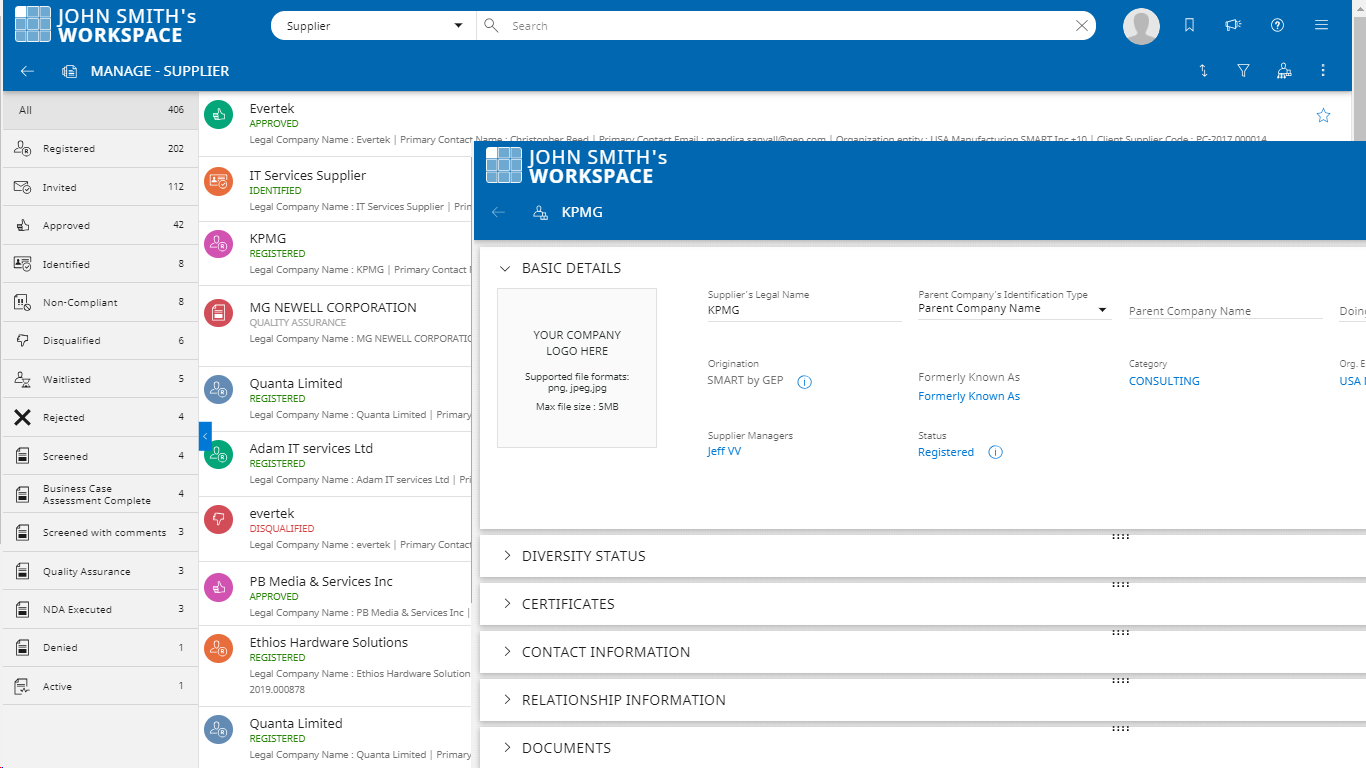The width and height of the screenshot is (1366, 768).
Task: Click the Formerly Known As link
Action: click(969, 396)
